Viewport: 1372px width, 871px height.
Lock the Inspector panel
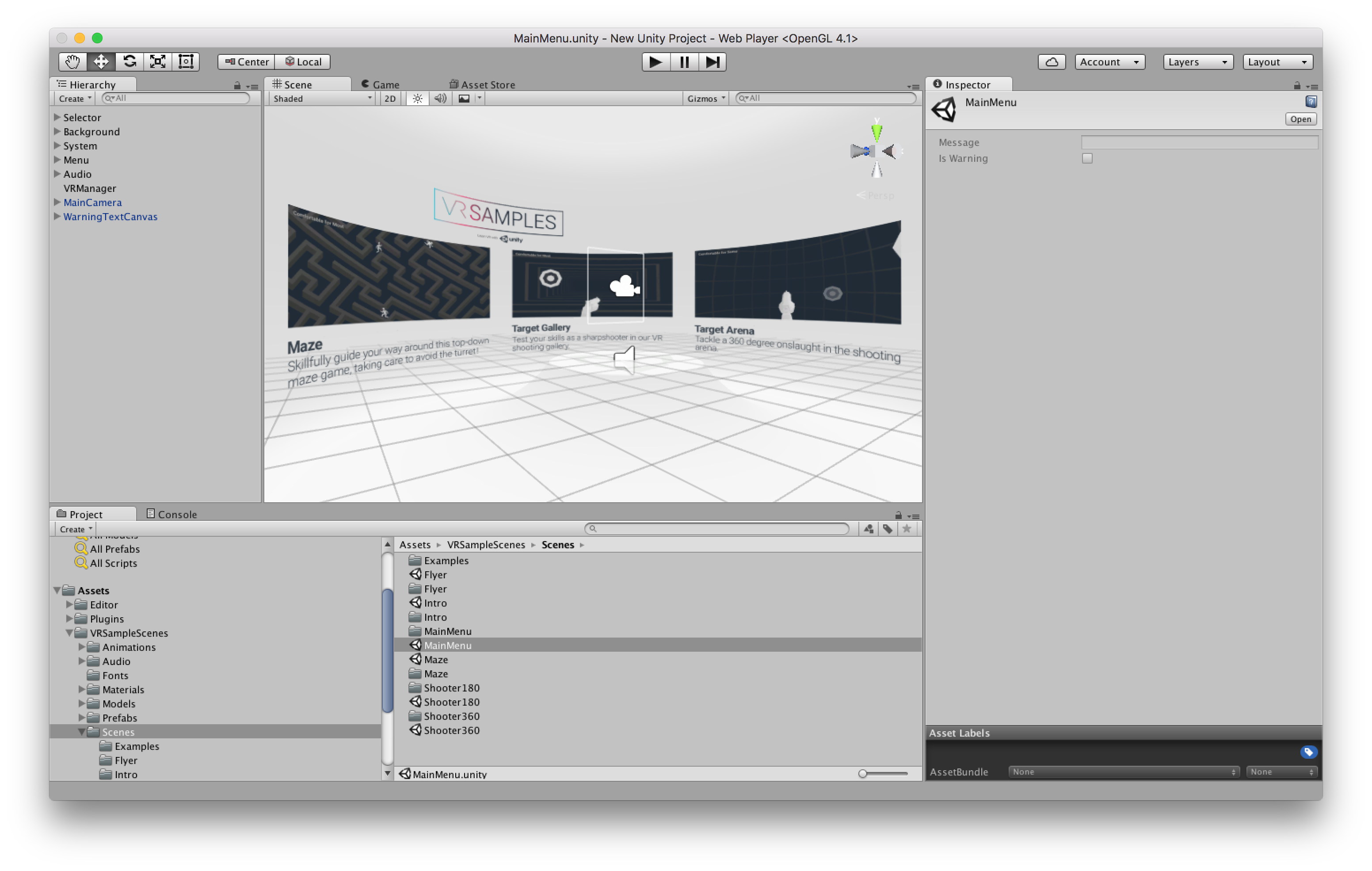click(1297, 85)
